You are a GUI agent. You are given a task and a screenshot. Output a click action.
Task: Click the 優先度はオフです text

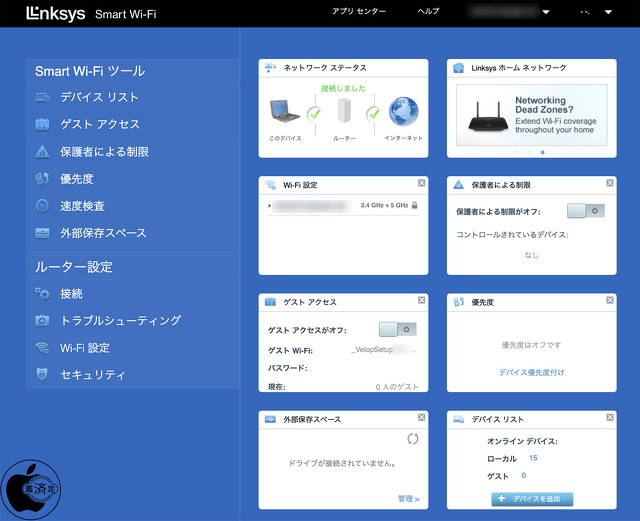coord(531,345)
